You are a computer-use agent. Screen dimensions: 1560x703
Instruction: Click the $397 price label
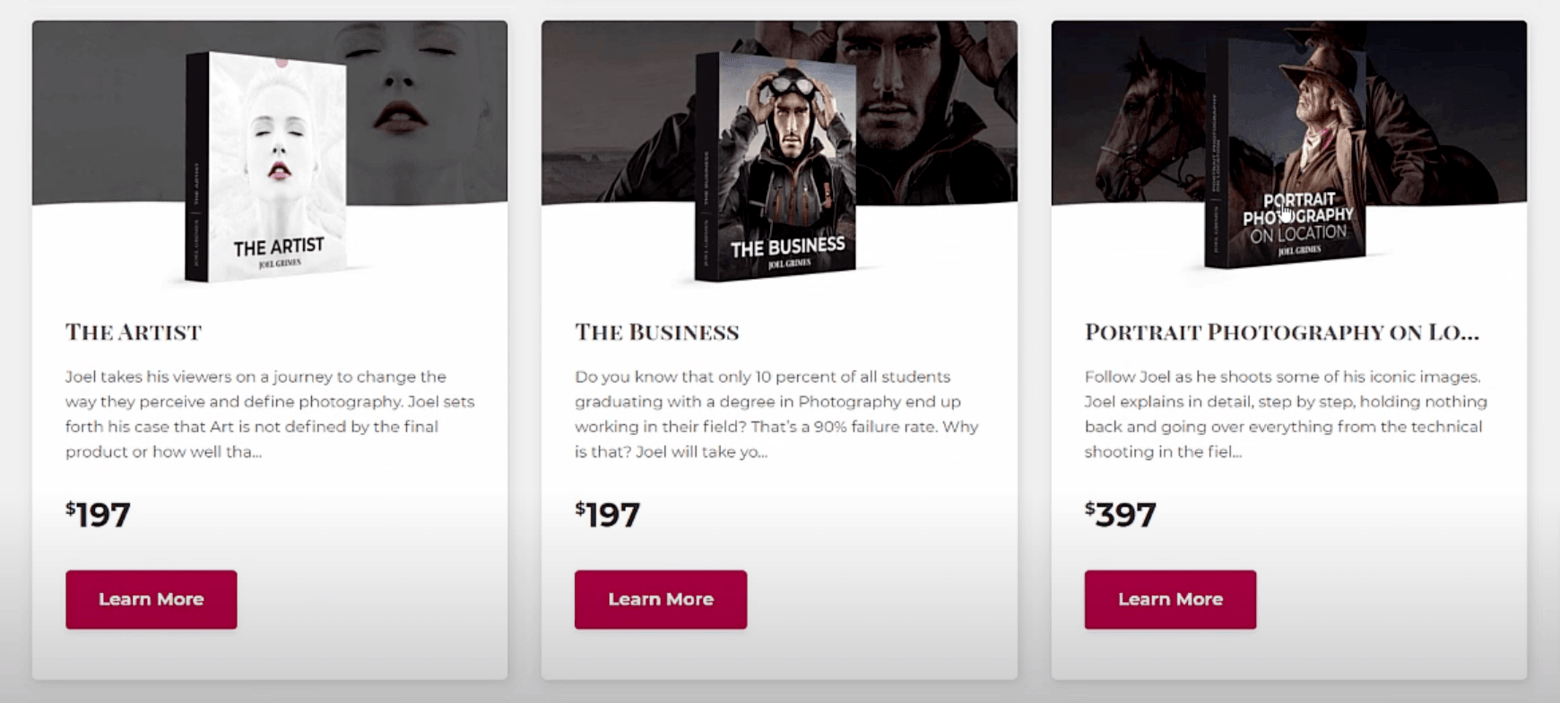pyautogui.click(x=1121, y=515)
